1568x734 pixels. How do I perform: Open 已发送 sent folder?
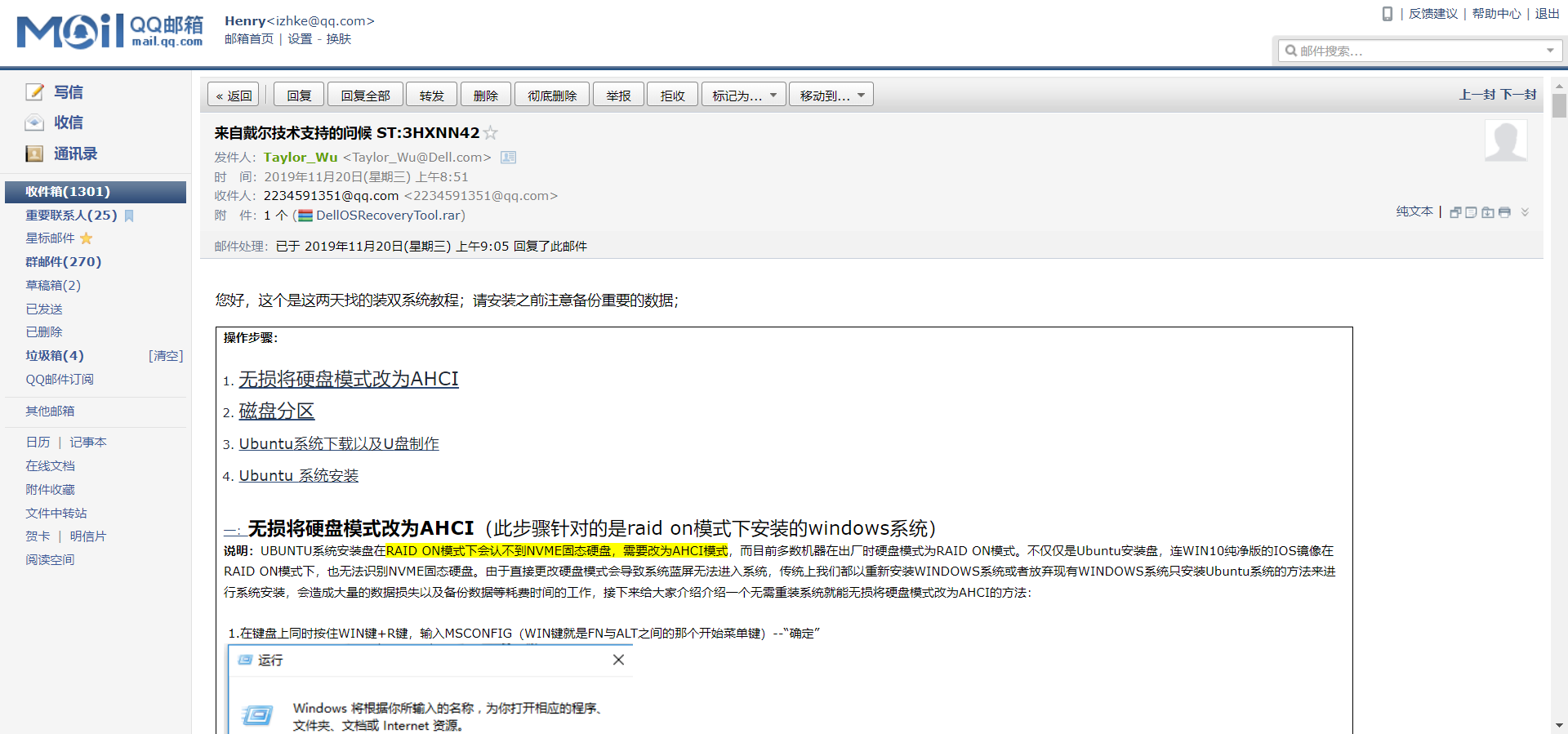click(44, 309)
